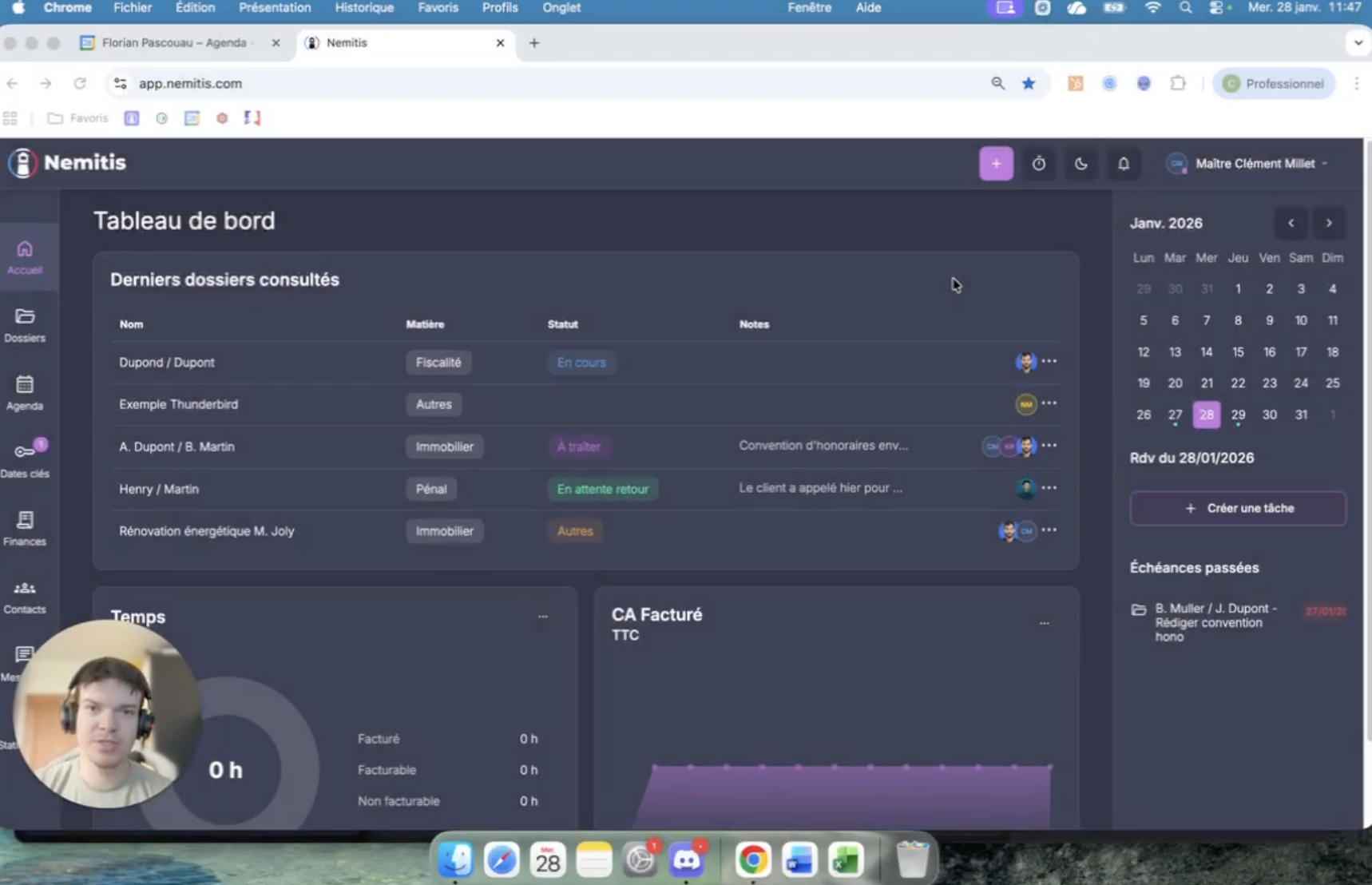Open Microsoft Word from the dock
Viewport: 1372px width, 885px height.
click(x=799, y=859)
